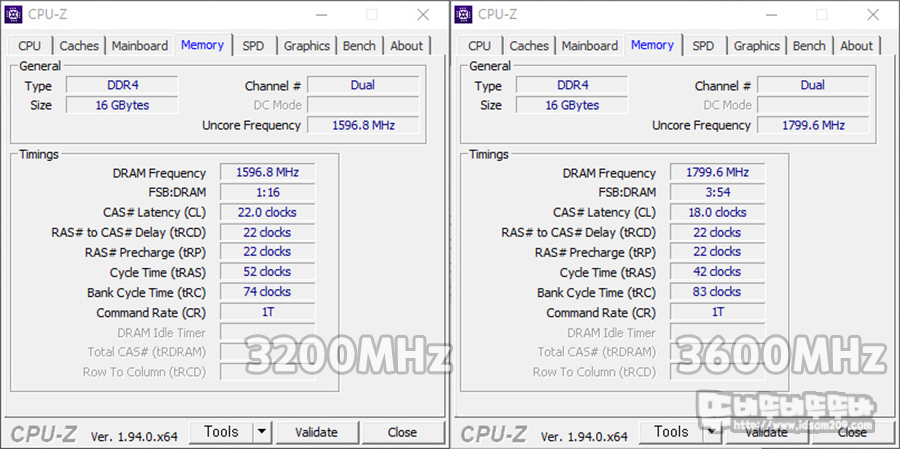Image resolution: width=900 pixels, height=449 pixels.
Task: Click the CPU-Z app icon in right window title bar
Action: [463, 14]
